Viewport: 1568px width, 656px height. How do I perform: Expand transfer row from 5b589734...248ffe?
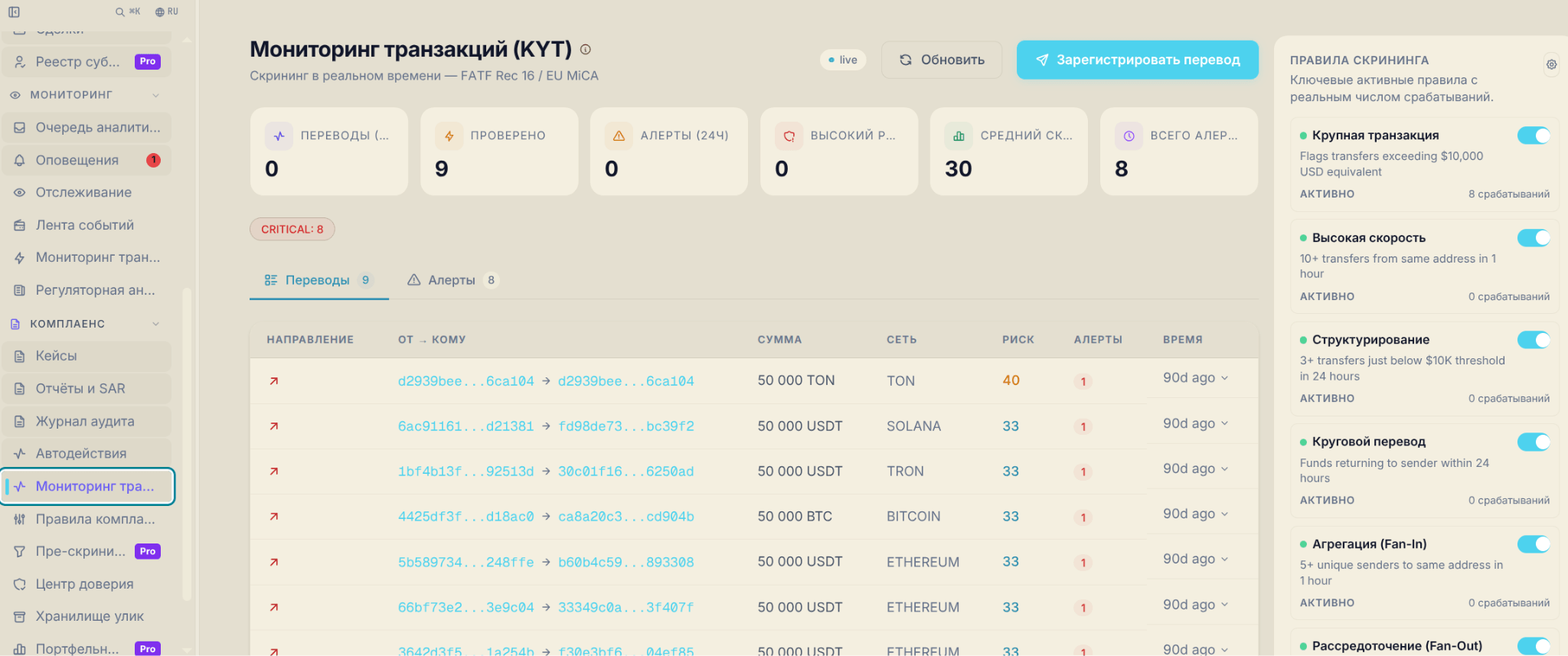1225,559
